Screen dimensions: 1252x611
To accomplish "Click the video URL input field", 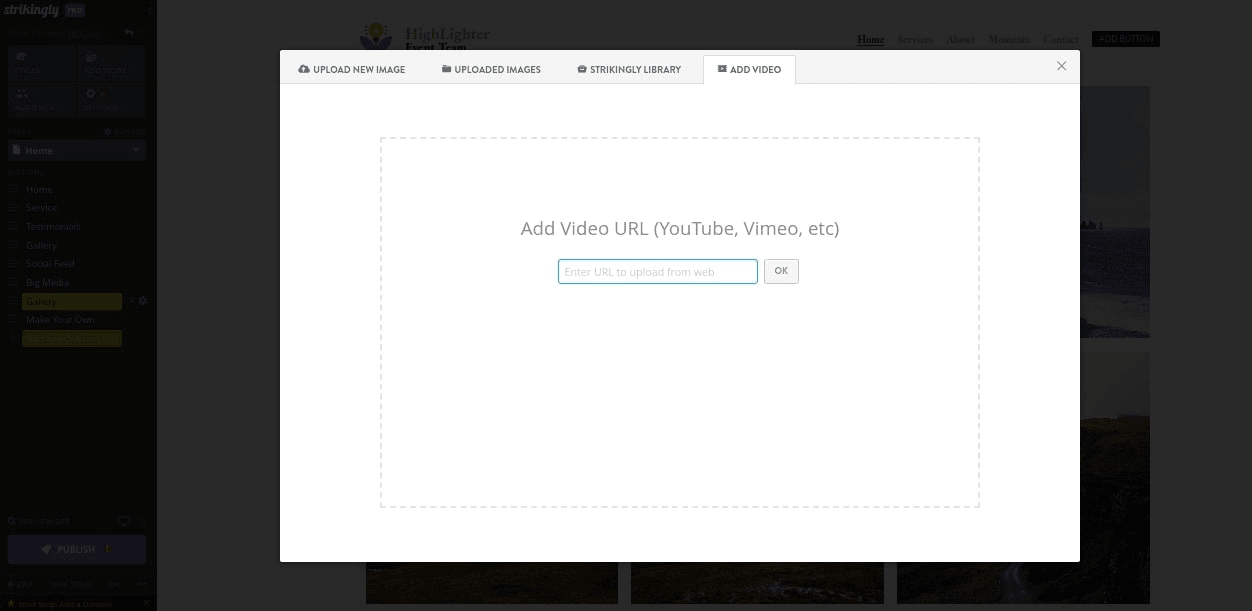I will pos(657,271).
